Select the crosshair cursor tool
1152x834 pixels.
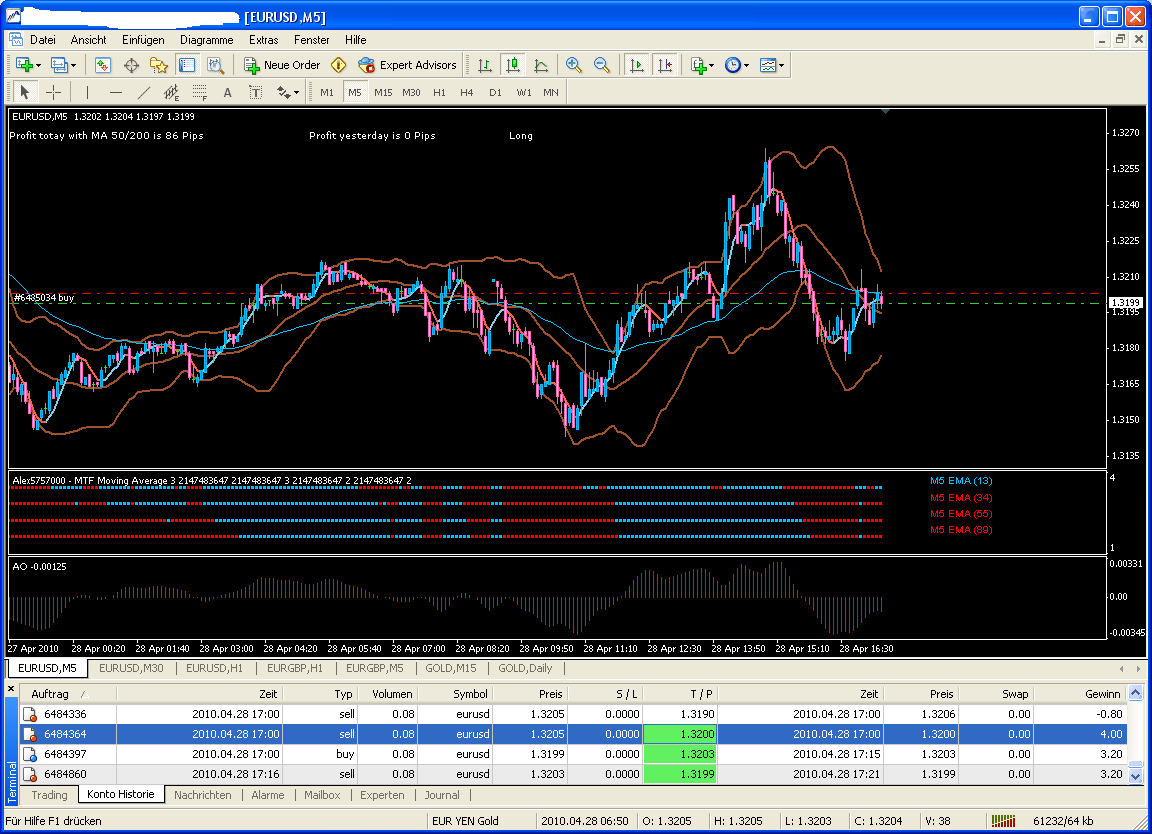click(54, 92)
